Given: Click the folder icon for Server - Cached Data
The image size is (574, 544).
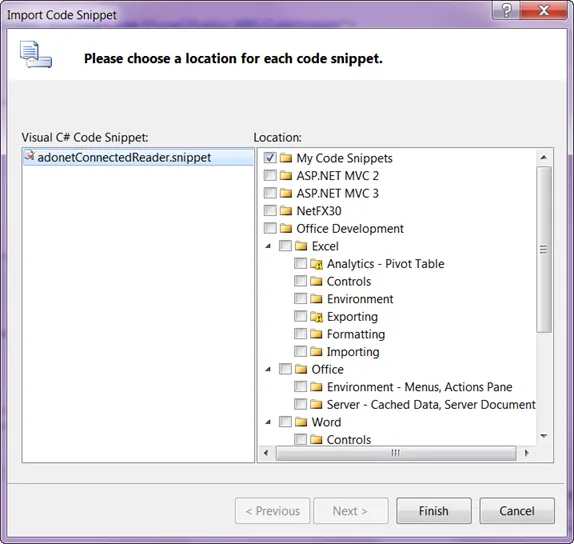Looking at the screenshot, I should click(316, 404).
